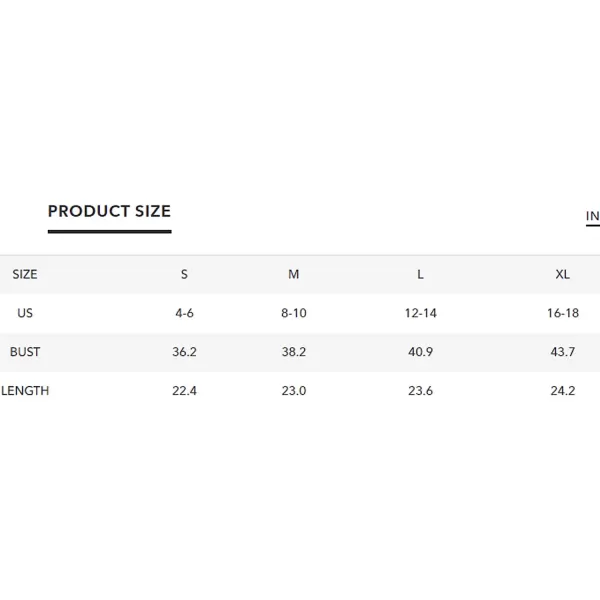Viewport: 600px width, 600px height.
Task: Switch to the IN unit tab
Action: (593, 216)
